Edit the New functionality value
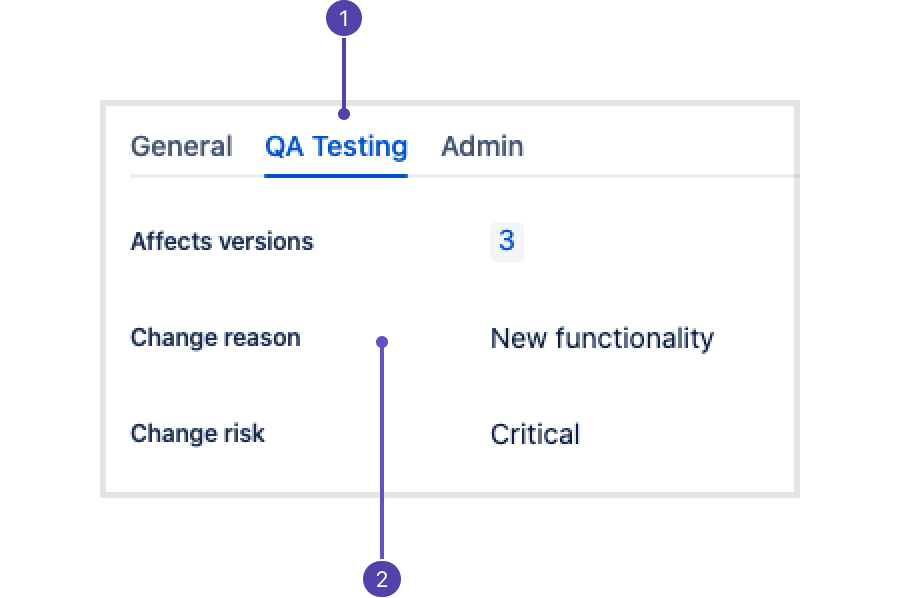 [x=602, y=339]
